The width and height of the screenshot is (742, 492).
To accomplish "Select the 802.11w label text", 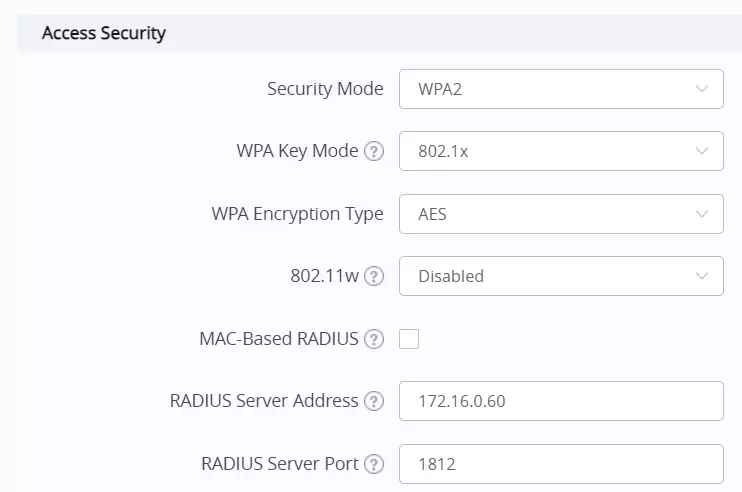I will point(324,276).
